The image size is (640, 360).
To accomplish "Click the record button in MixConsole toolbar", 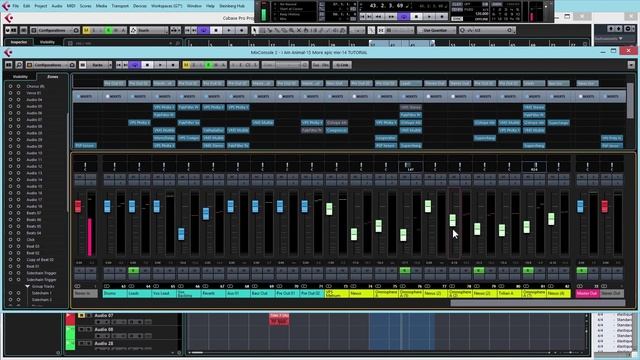I will tap(173, 65).
